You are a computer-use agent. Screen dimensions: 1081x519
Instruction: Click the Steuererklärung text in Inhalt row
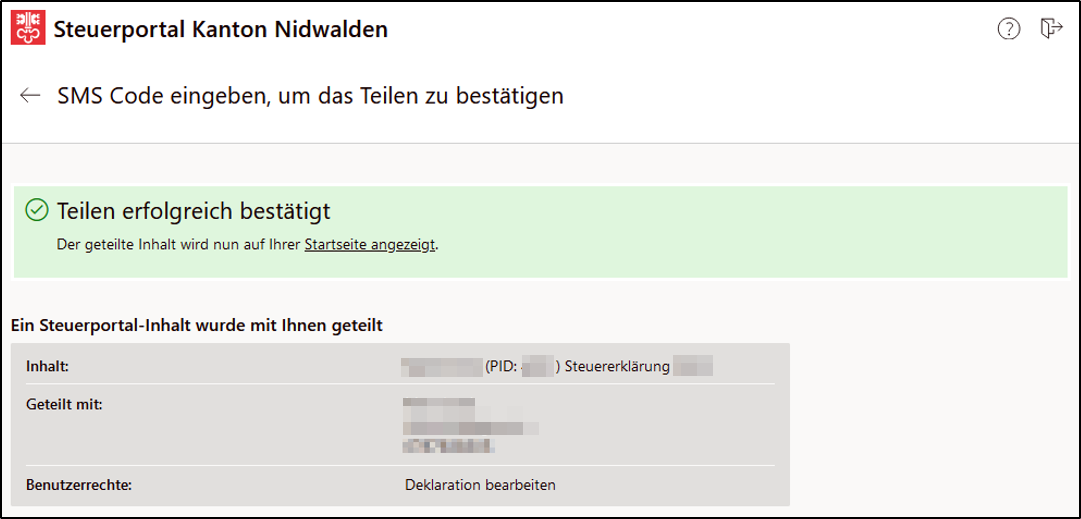tap(617, 367)
